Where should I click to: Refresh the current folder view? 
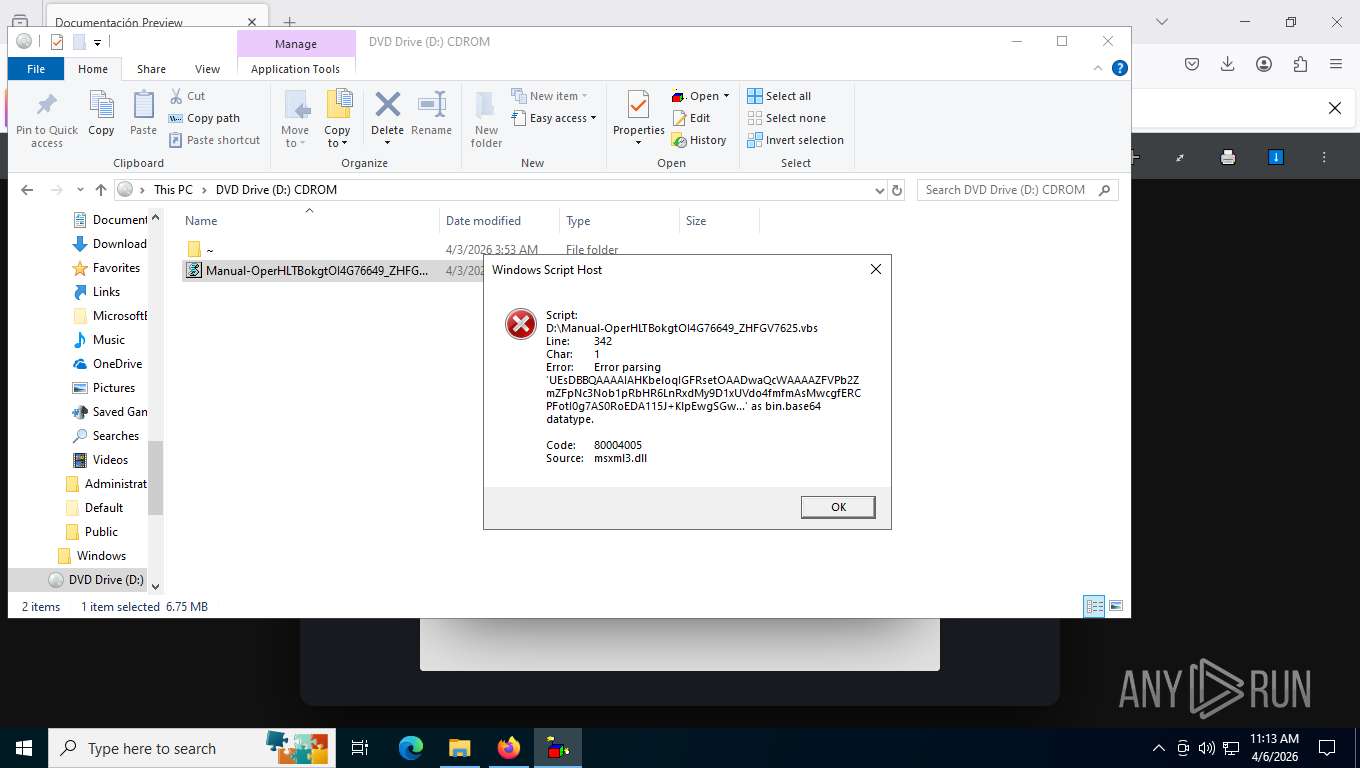897,190
